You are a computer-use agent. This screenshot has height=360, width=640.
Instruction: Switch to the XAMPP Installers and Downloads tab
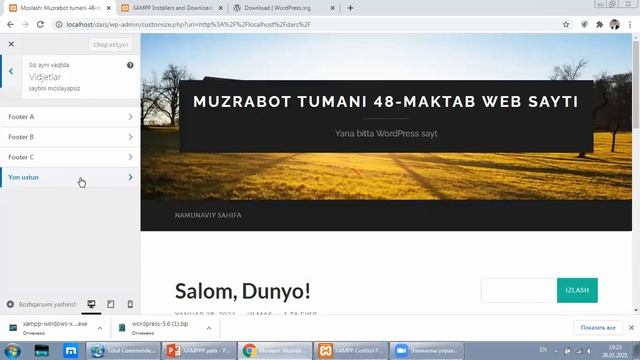click(x=171, y=8)
